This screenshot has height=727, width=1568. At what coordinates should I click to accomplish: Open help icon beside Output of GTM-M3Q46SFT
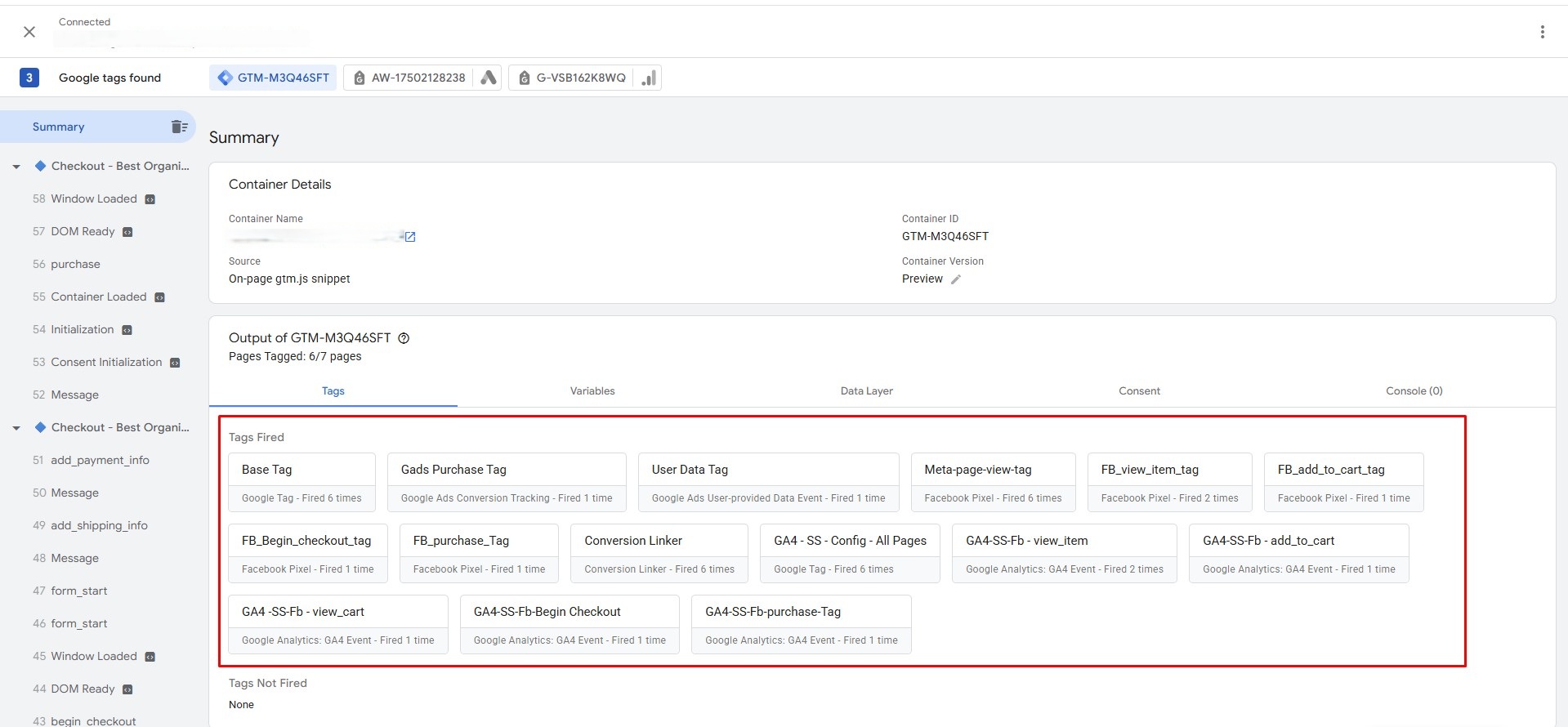tap(403, 338)
